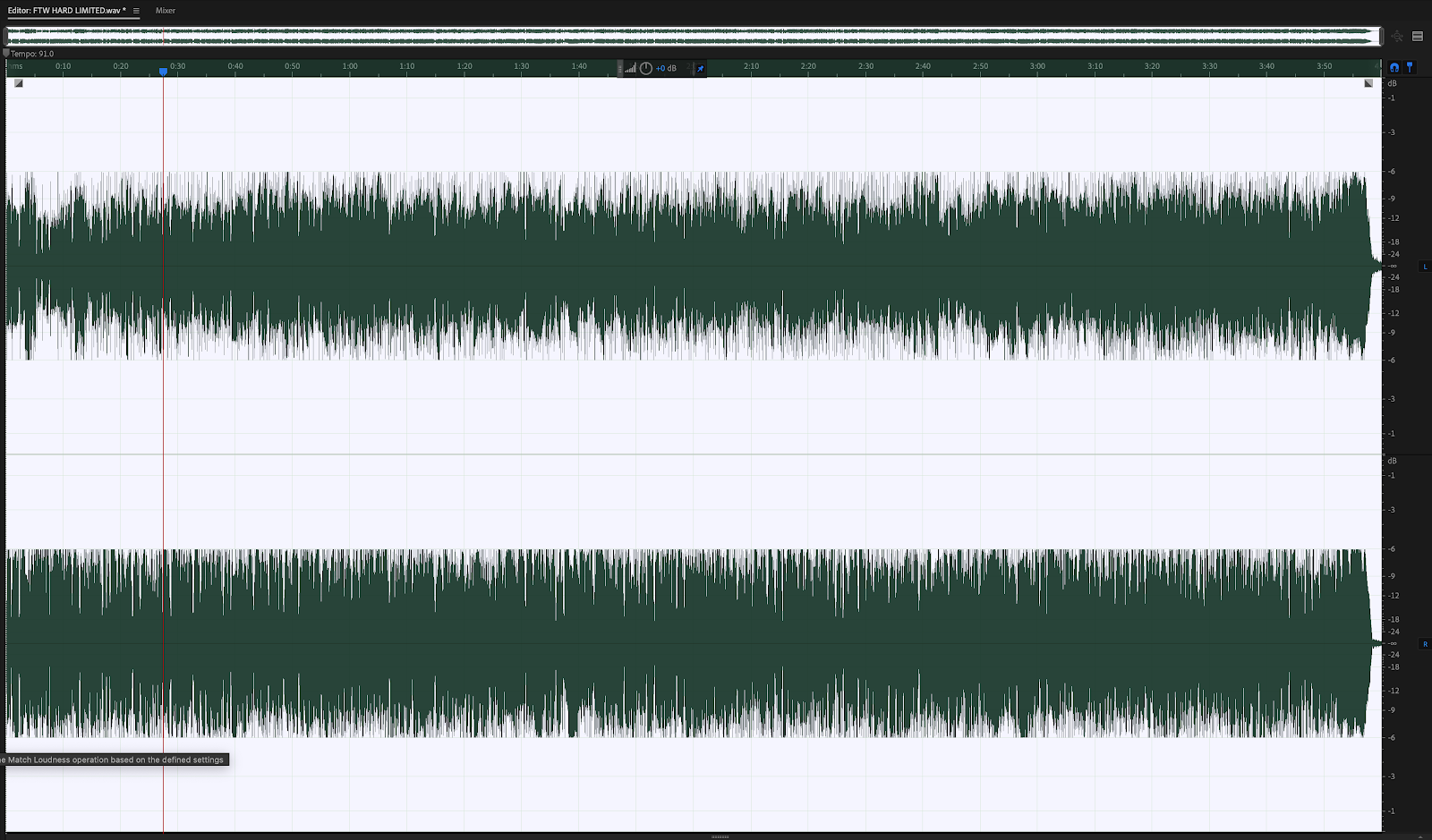Screen dimensions: 1432x840
Task: Click the left edge handle of overview navigator
Action: (x=6, y=37)
